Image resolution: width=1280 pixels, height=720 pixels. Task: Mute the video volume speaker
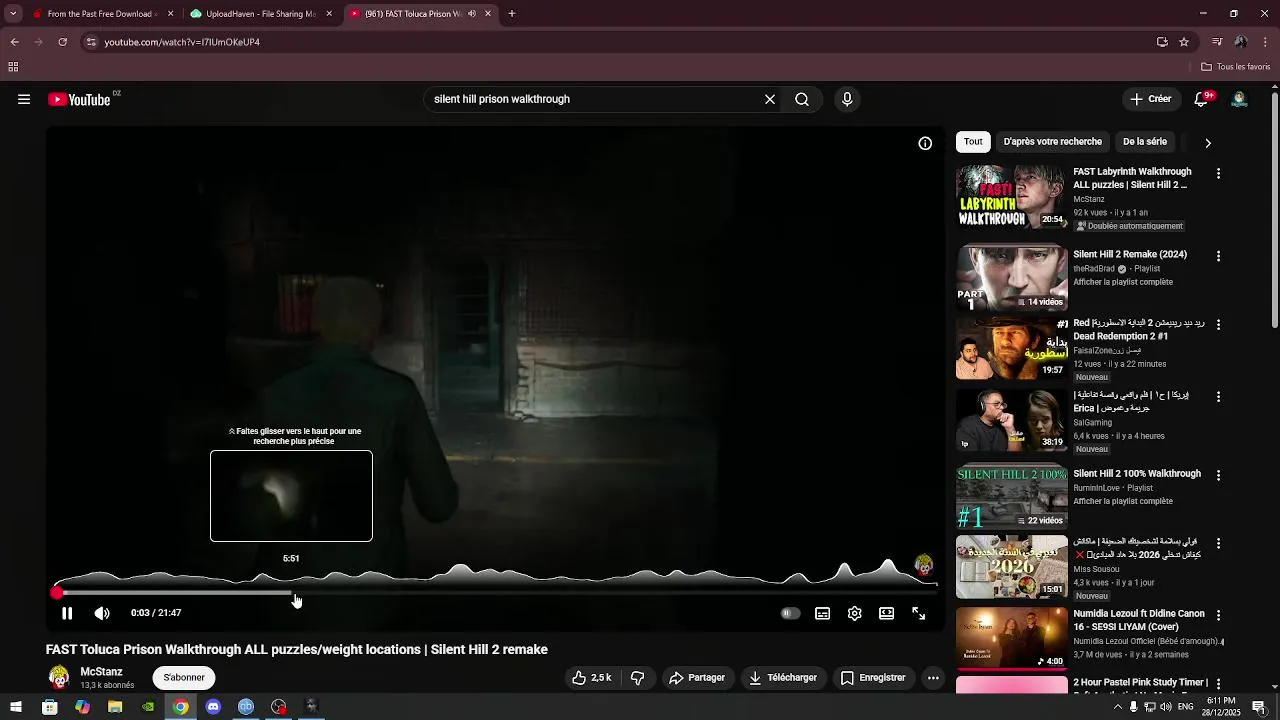point(102,613)
